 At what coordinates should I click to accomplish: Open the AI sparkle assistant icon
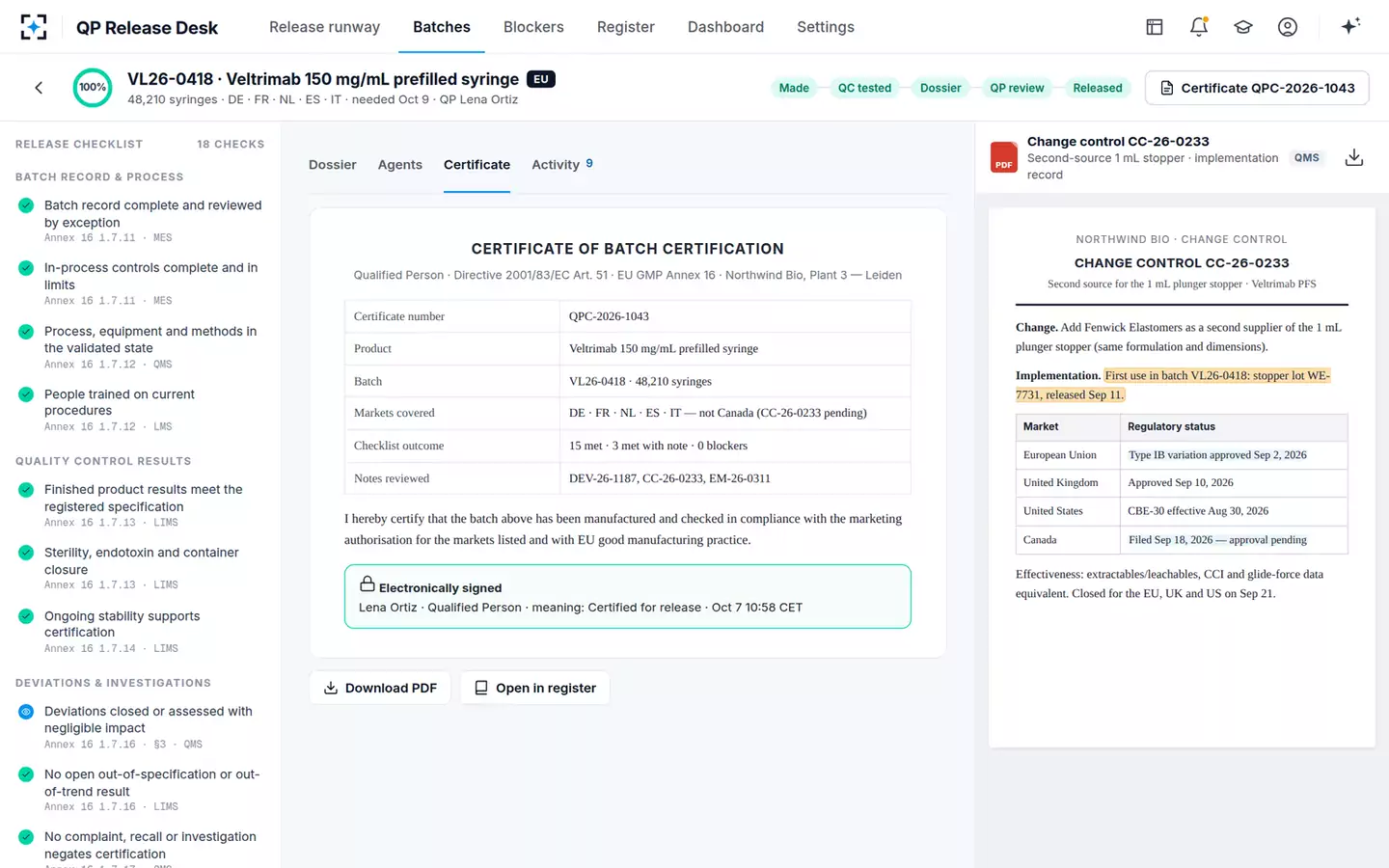click(x=1350, y=26)
